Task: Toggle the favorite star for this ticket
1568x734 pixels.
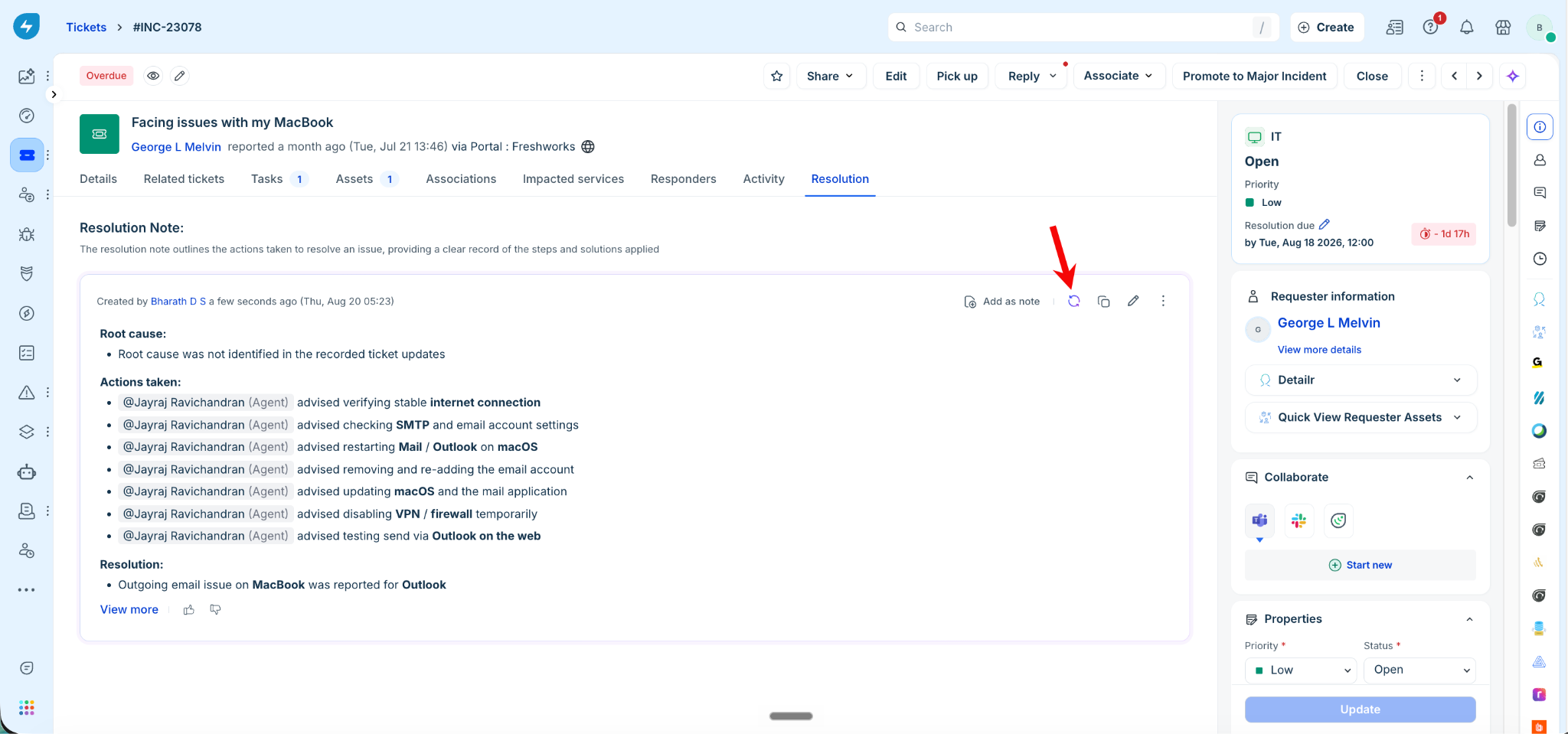Action: coord(777,76)
